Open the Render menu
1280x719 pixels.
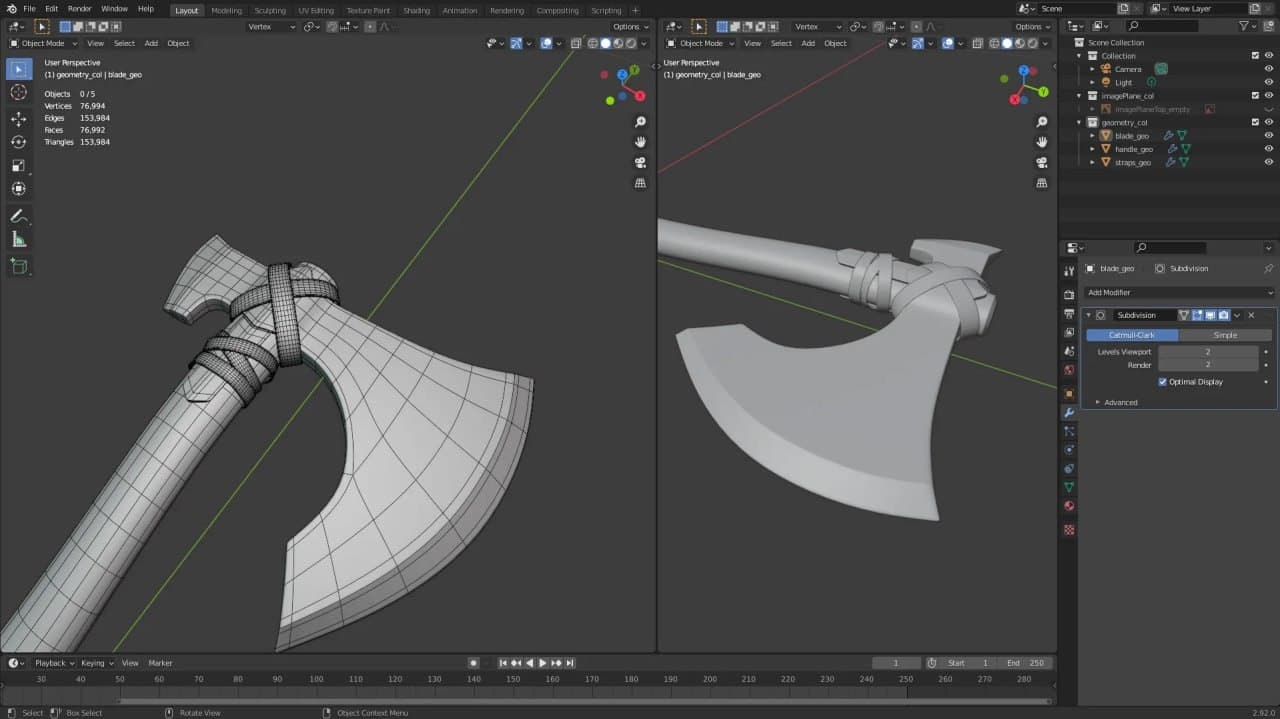pyautogui.click(x=79, y=9)
